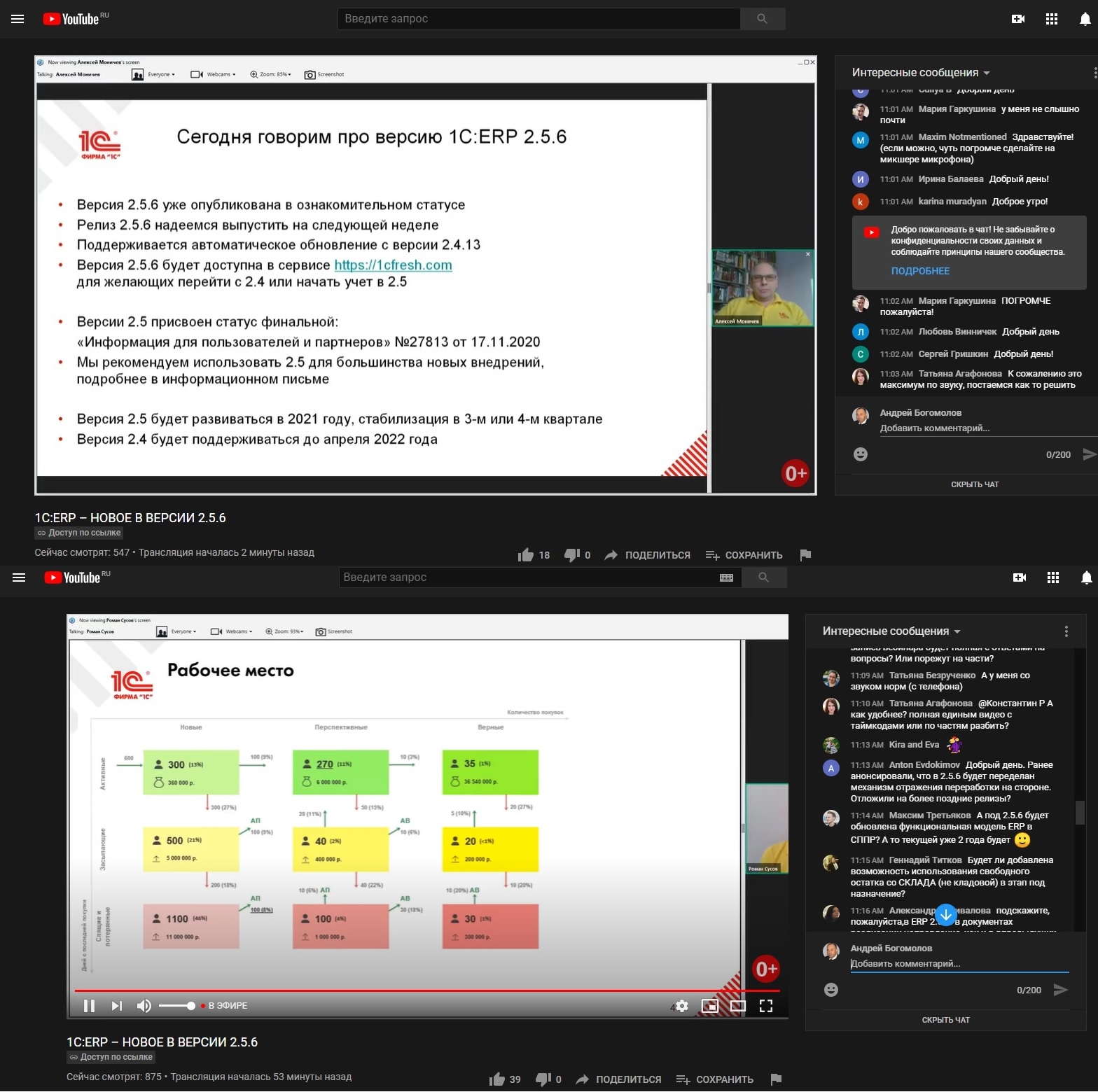The width and height of the screenshot is (1098, 1092).
Task: Report the stream with the flag beside 39-likes row
Action: [x=776, y=1079]
